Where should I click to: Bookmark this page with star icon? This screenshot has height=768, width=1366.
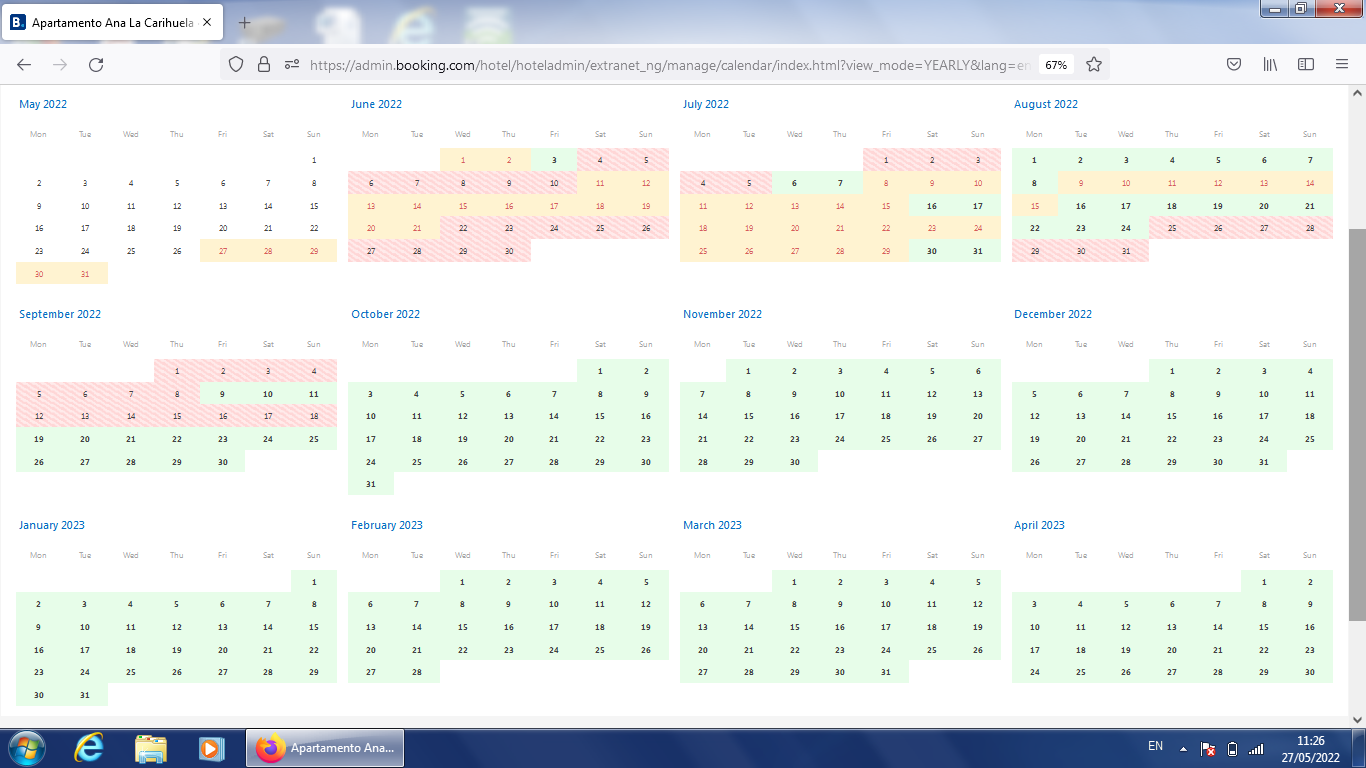tap(1094, 64)
